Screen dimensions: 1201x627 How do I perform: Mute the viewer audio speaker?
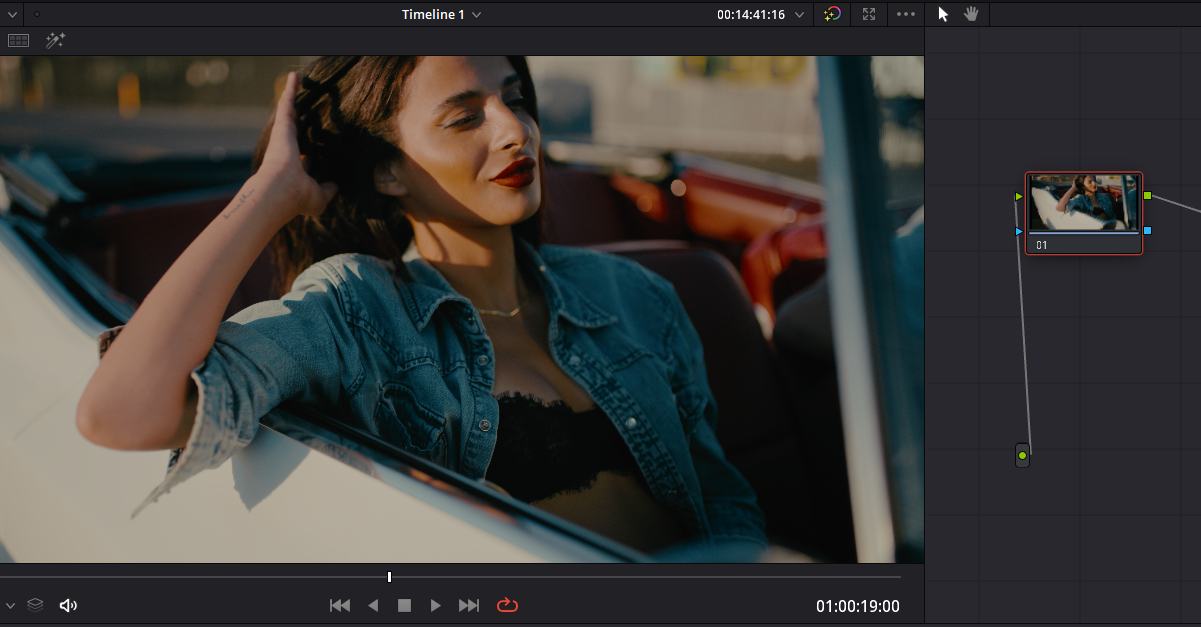(68, 605)
